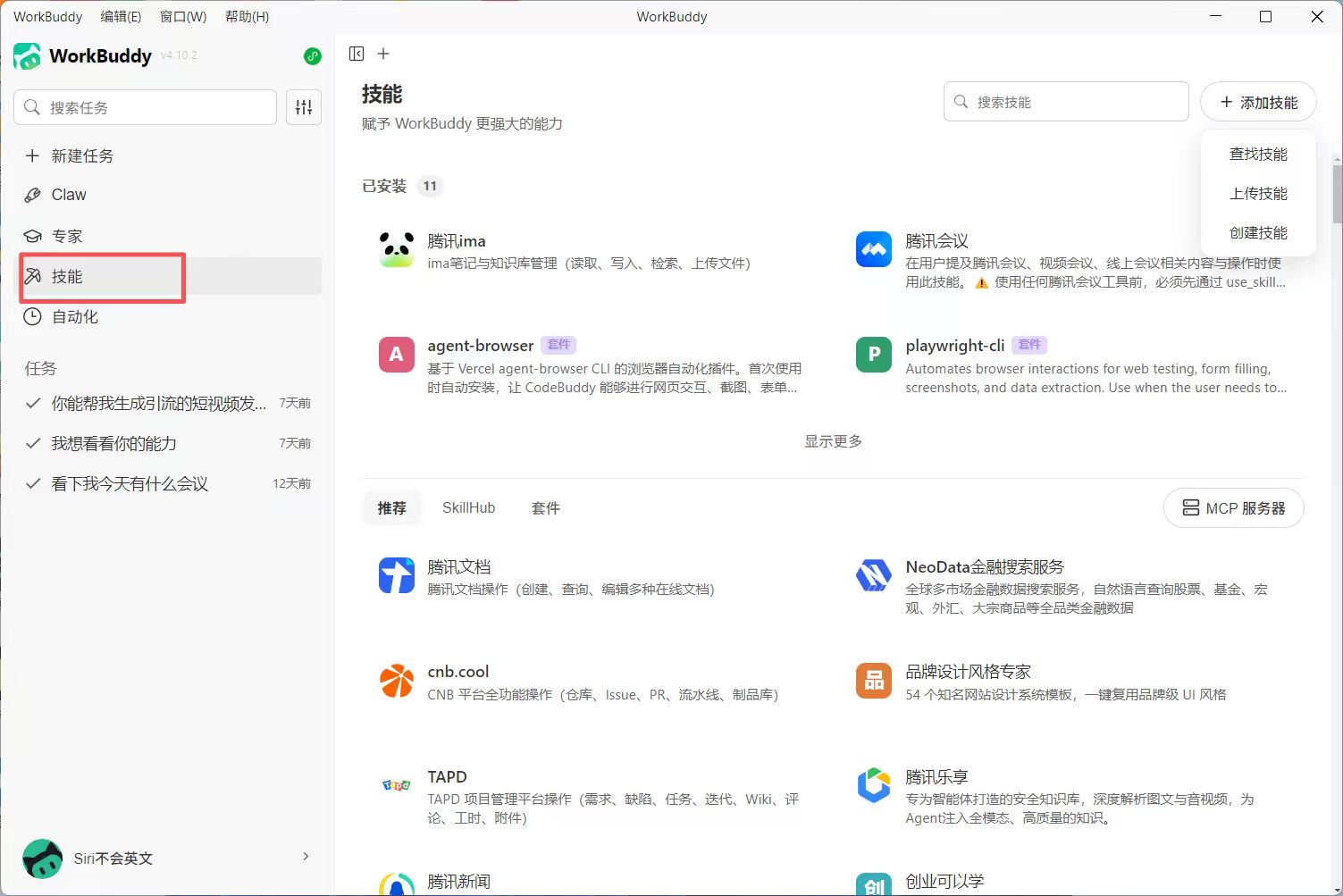Choose 上传技能 from the dropdown
The image size is (1343, 896).
coord(1258,194)
